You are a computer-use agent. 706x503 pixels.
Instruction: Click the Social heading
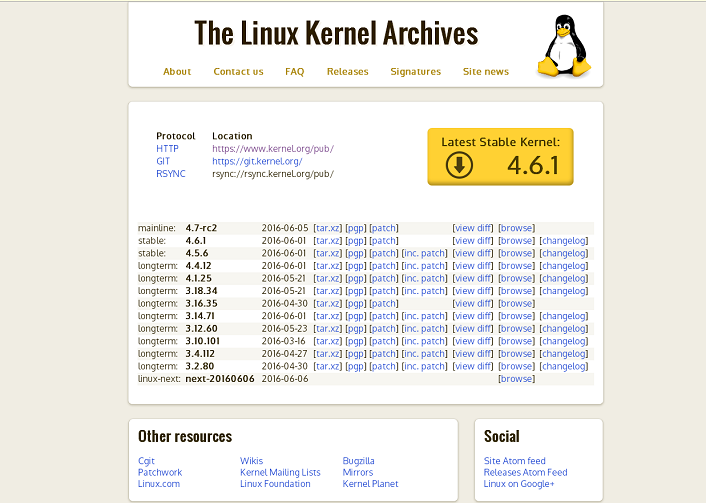[502, 436]
